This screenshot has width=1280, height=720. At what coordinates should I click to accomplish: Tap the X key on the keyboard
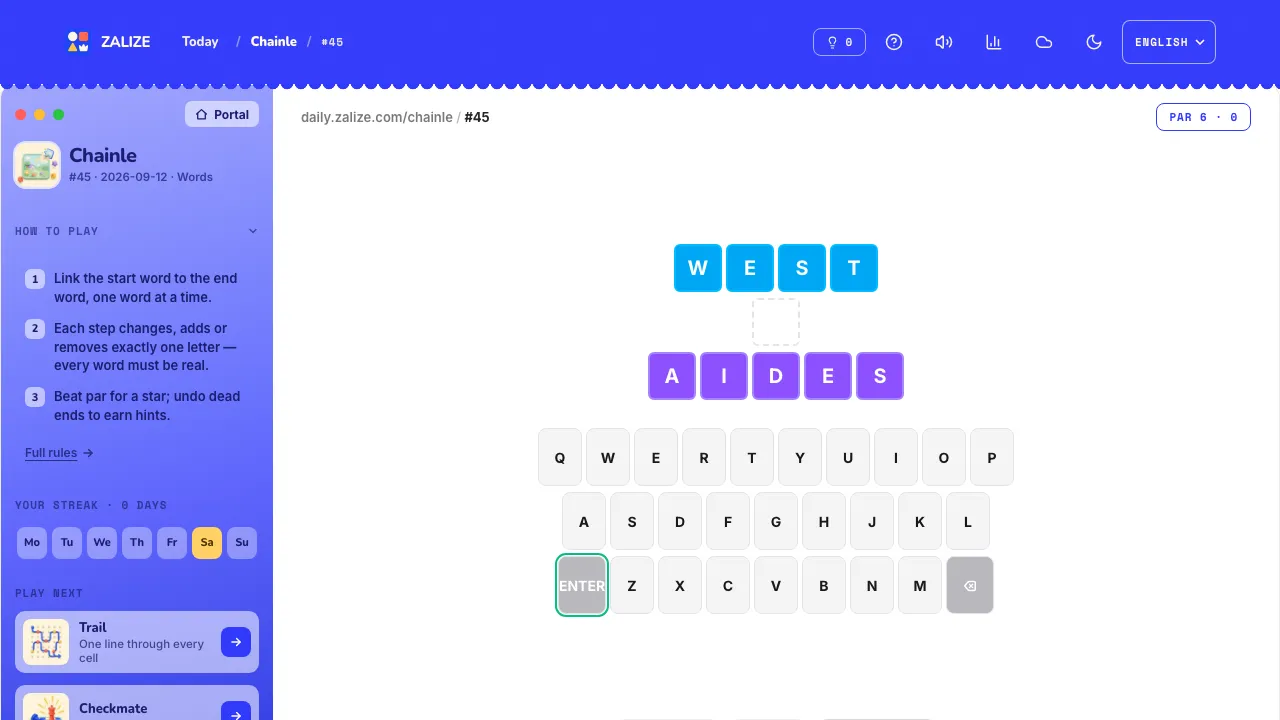tap(680, 585)
